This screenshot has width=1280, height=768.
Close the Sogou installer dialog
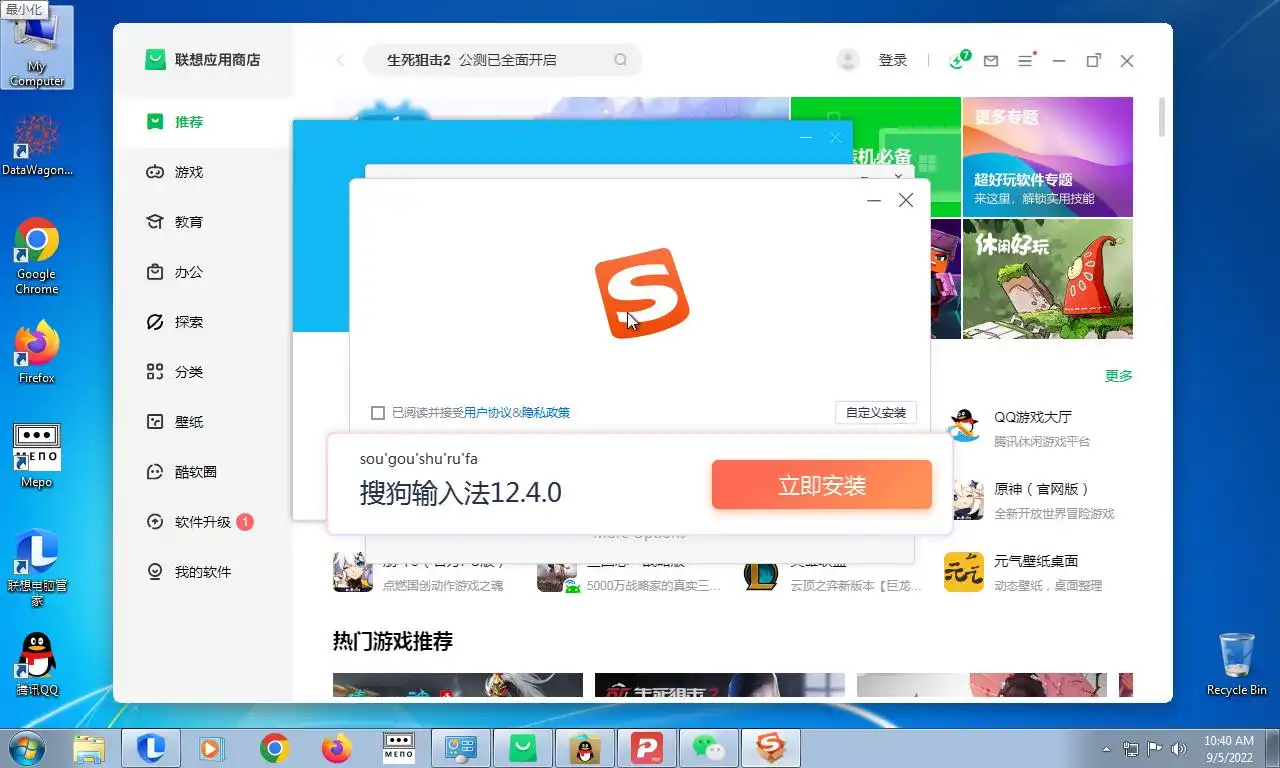pyautogui.click(x=906, y=200)
